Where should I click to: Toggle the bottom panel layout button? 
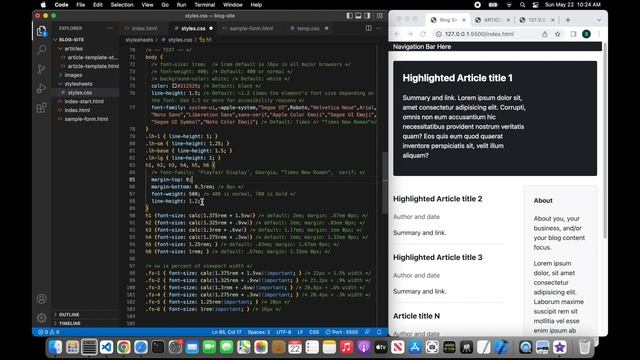[x=358, y=16]
